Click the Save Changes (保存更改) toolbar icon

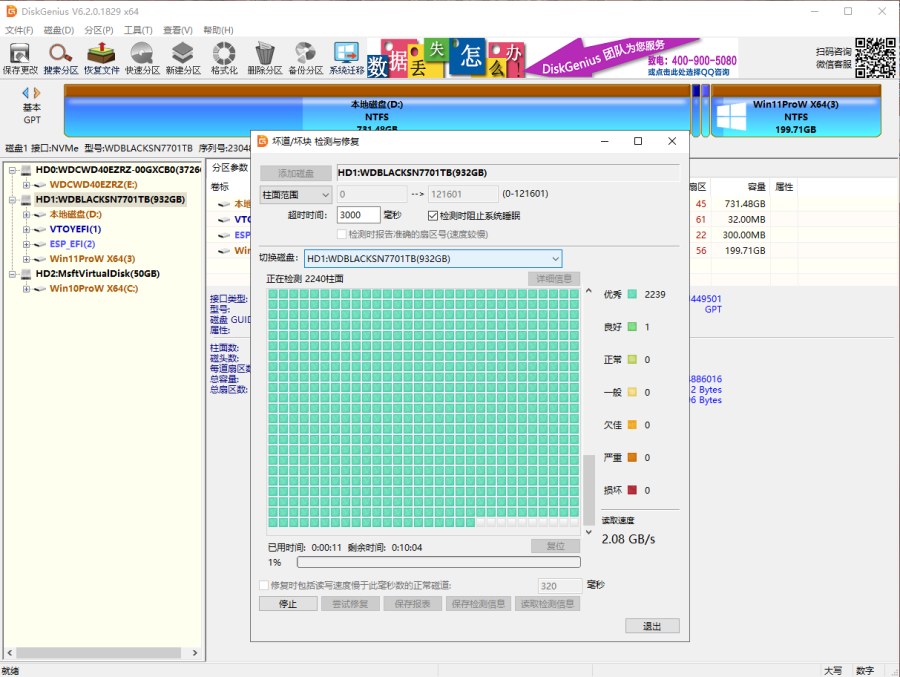coord(20,58)
